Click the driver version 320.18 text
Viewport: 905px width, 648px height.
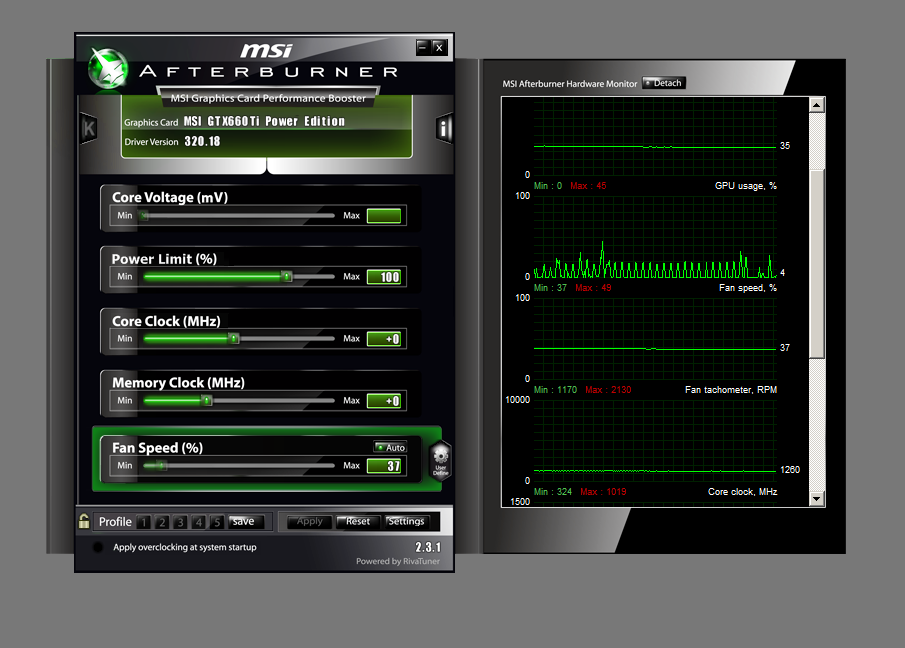click(x=202, y=141)
